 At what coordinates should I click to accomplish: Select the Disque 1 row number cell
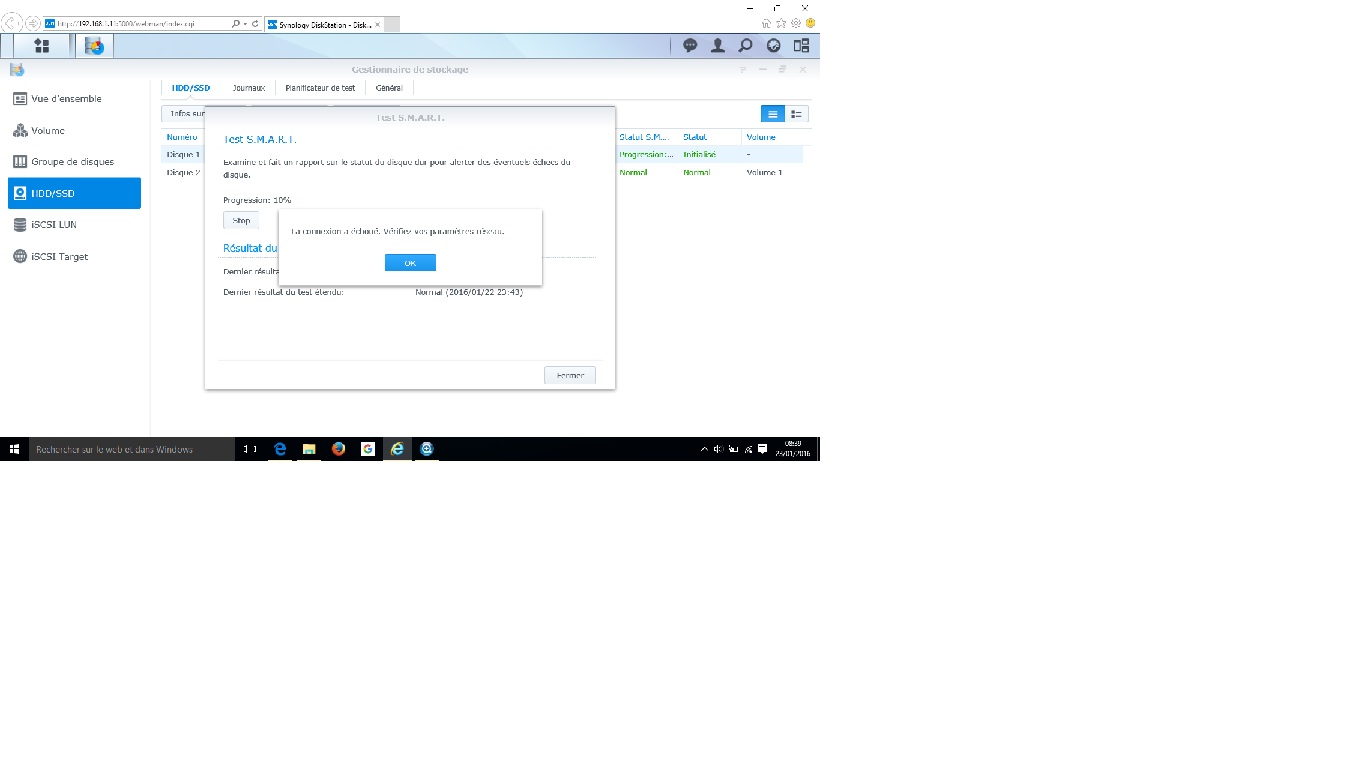coord(183,155)
